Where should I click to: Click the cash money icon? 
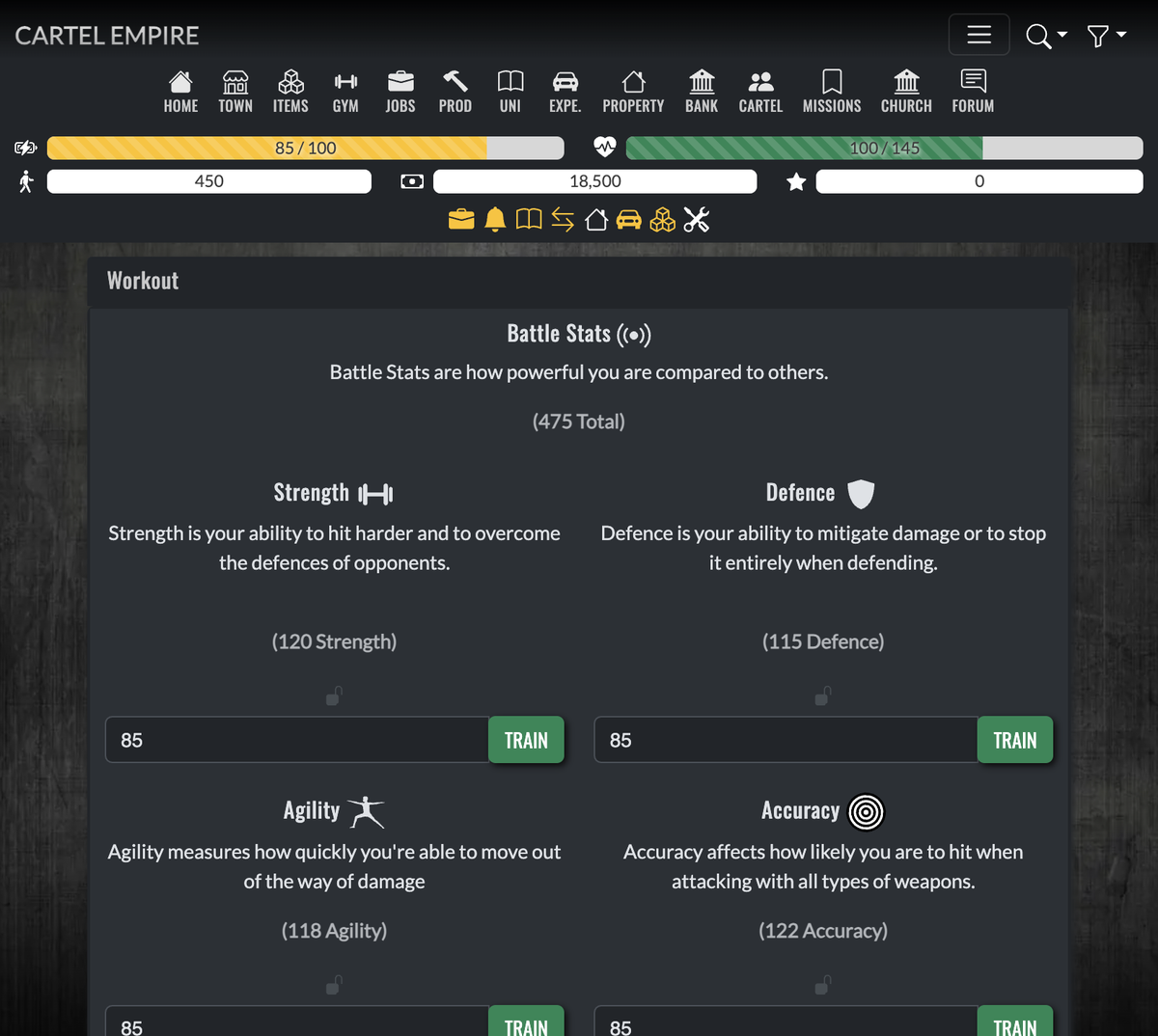(x=412, y=181)
